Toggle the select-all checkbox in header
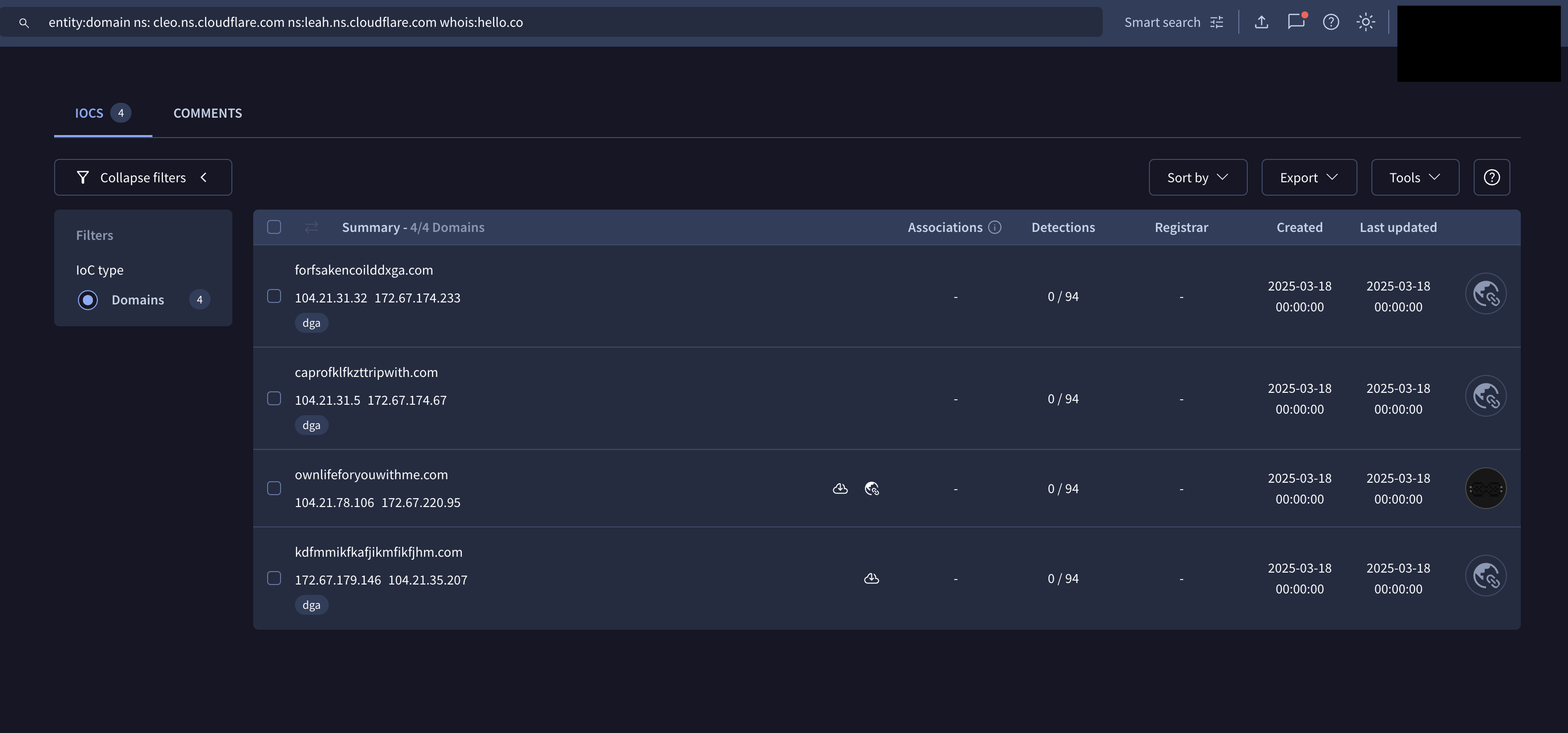 click(x=274, y=227)
